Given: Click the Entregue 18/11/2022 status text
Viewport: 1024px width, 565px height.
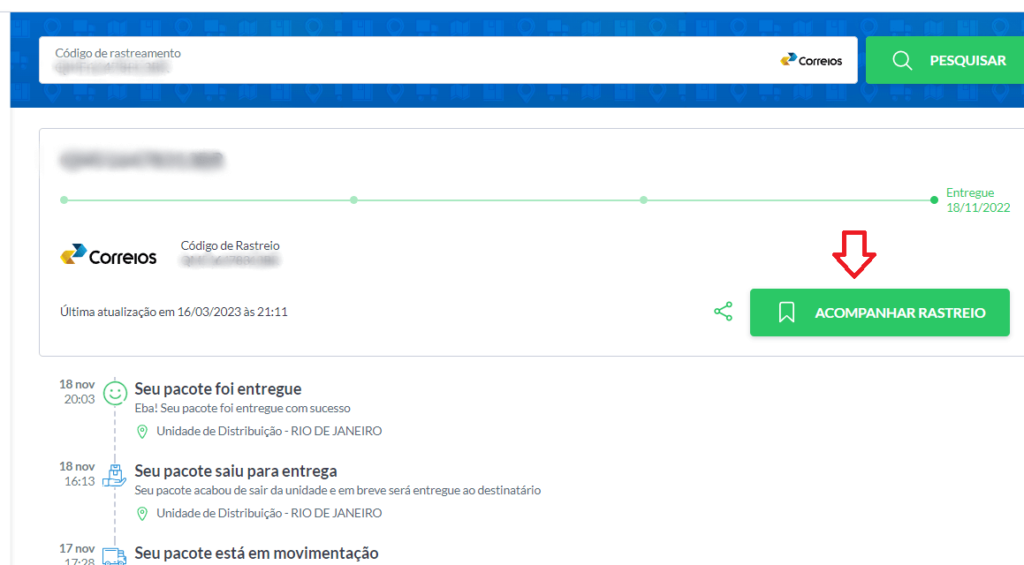Looking at the screenshot, I should coord(978,200).
